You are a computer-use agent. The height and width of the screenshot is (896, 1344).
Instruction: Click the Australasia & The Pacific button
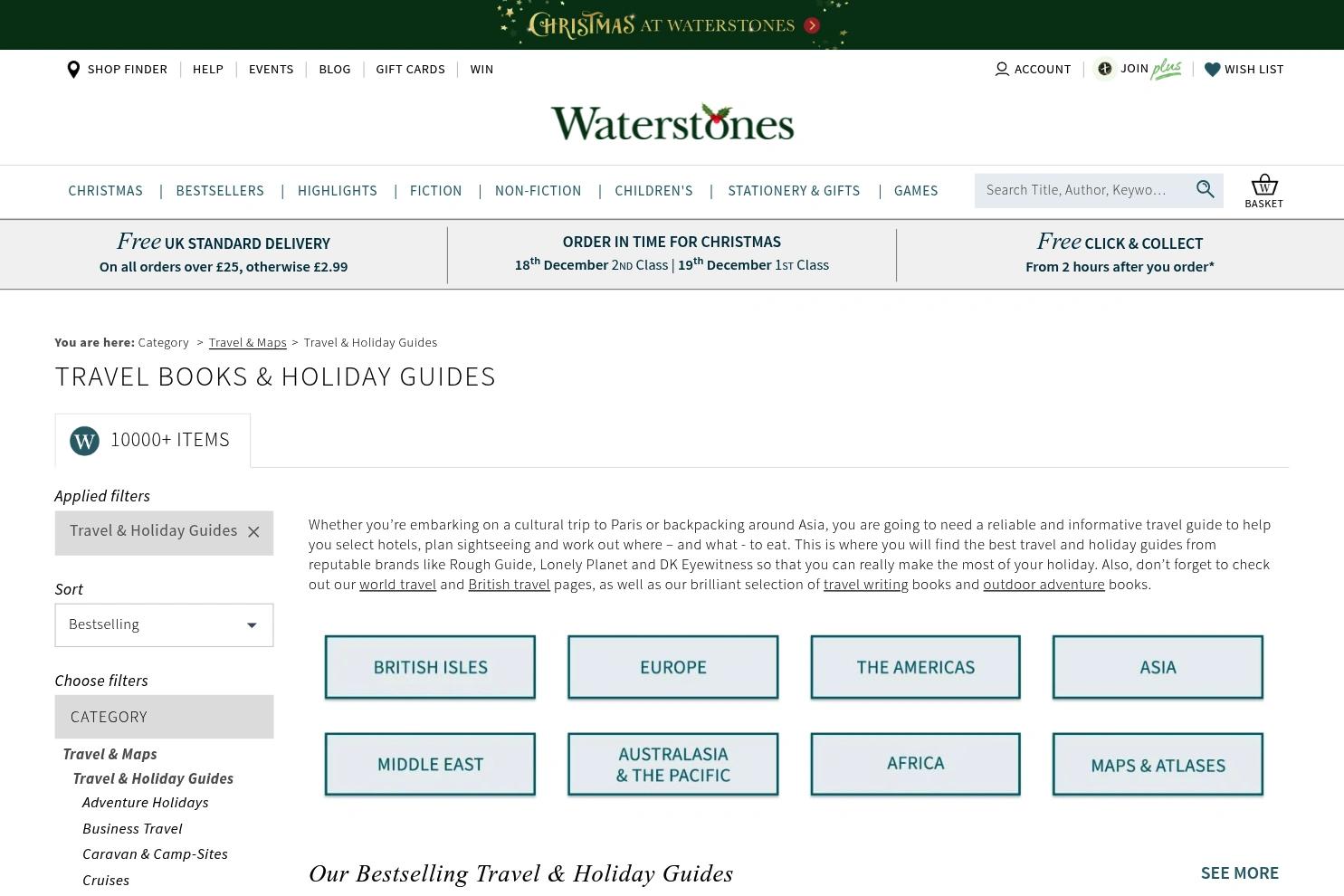point(672,765)
